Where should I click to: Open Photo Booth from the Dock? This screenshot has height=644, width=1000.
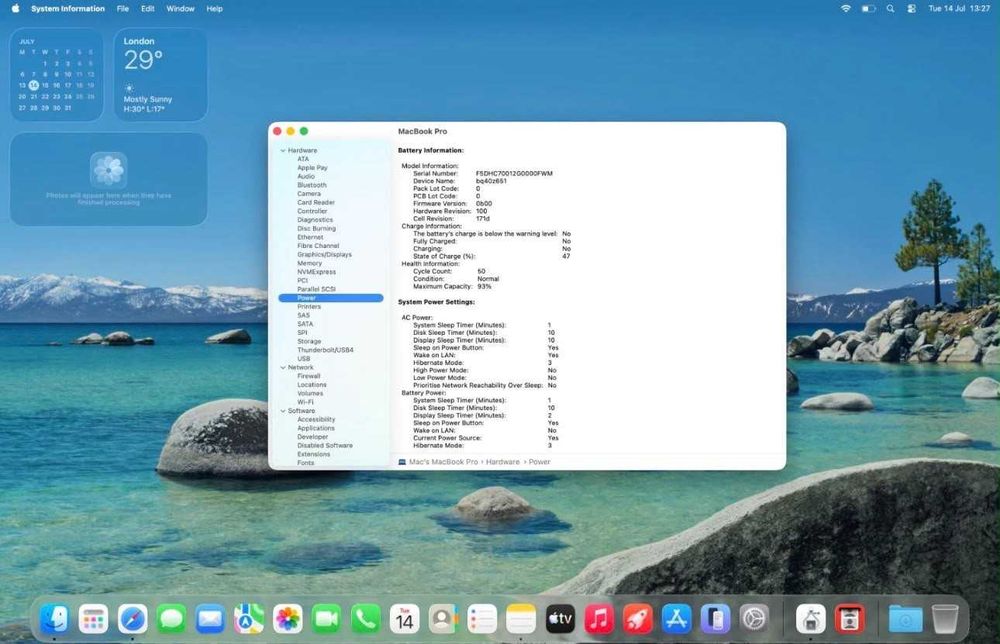(849, 618)
